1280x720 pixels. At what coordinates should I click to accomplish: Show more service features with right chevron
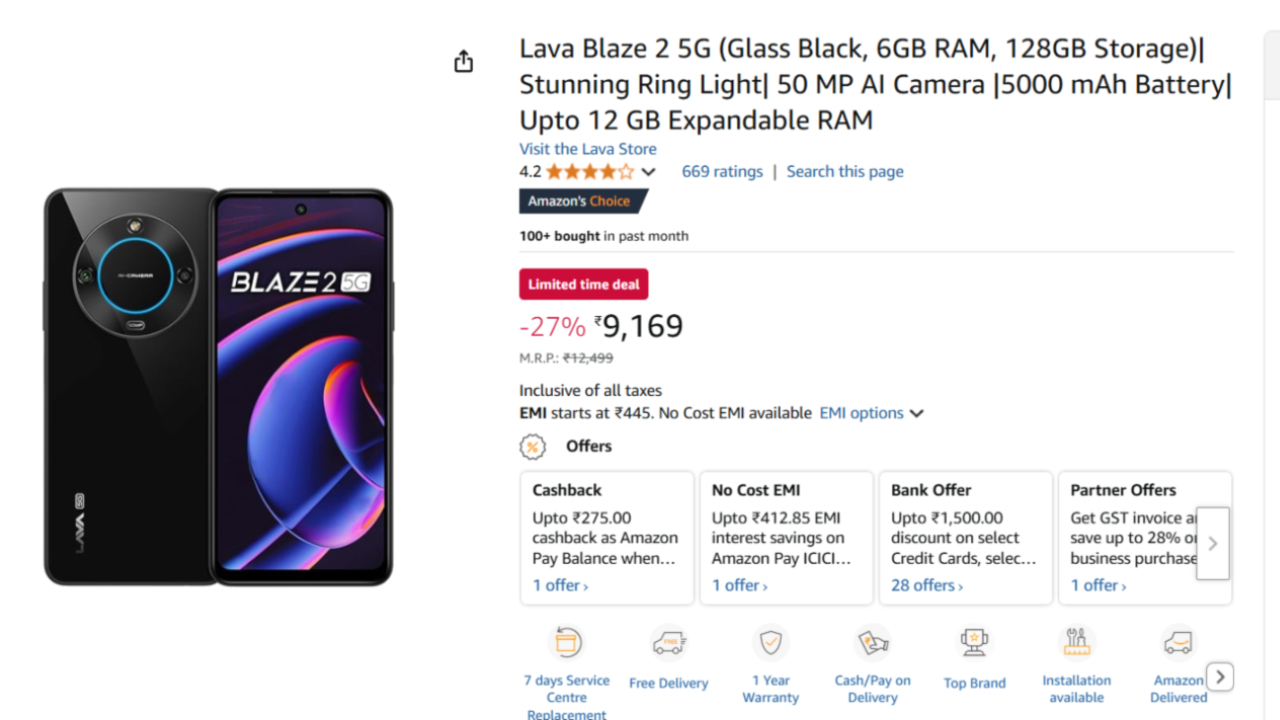(x=1219, y=677)
